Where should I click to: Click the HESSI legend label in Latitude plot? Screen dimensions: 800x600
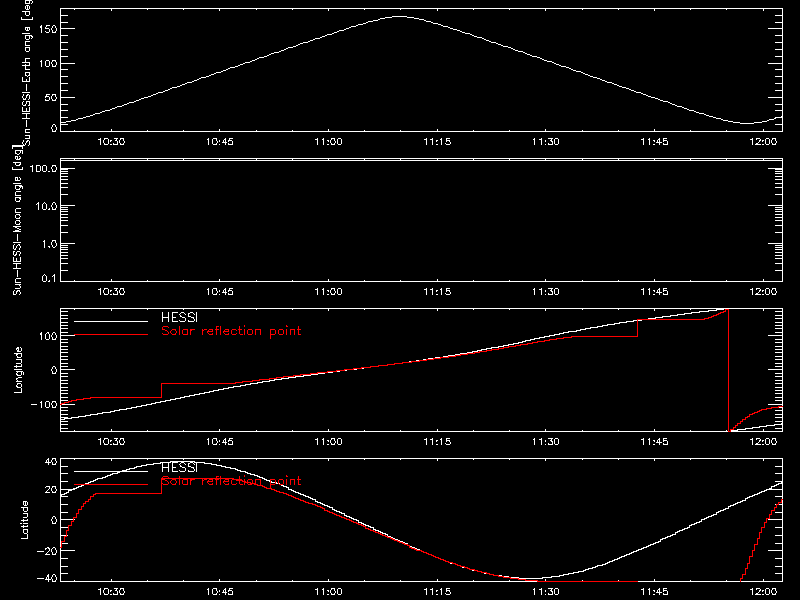coord(179,467)
